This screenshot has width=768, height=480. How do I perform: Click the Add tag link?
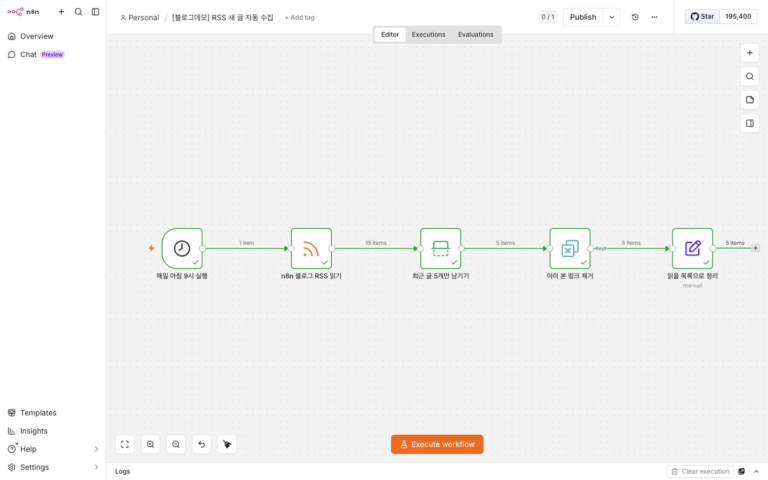point(299,18)
